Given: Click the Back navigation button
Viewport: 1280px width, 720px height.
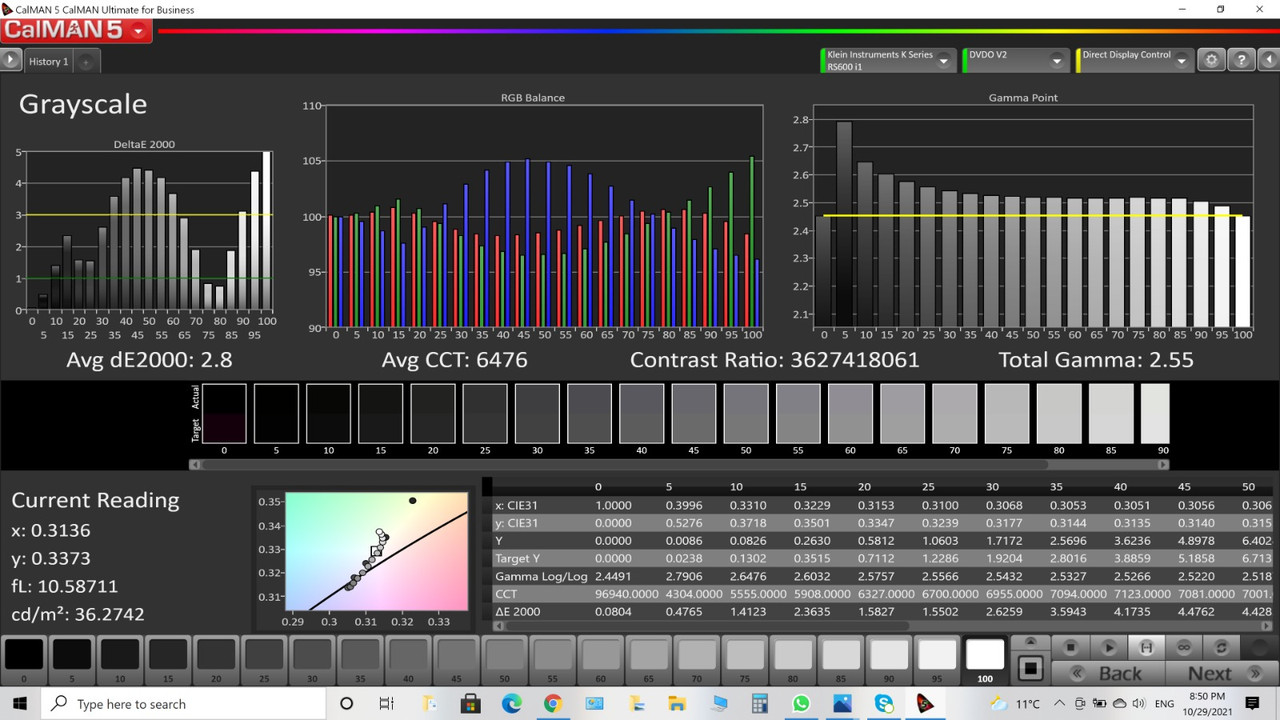Looking at the screenshot, I should click(x=1110, y=673).
